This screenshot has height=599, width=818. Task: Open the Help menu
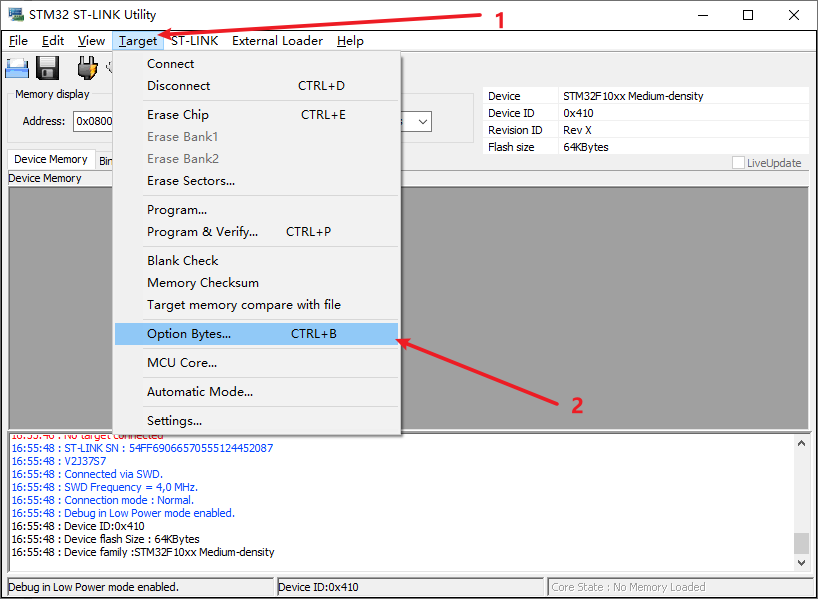[x=350, y=41]
